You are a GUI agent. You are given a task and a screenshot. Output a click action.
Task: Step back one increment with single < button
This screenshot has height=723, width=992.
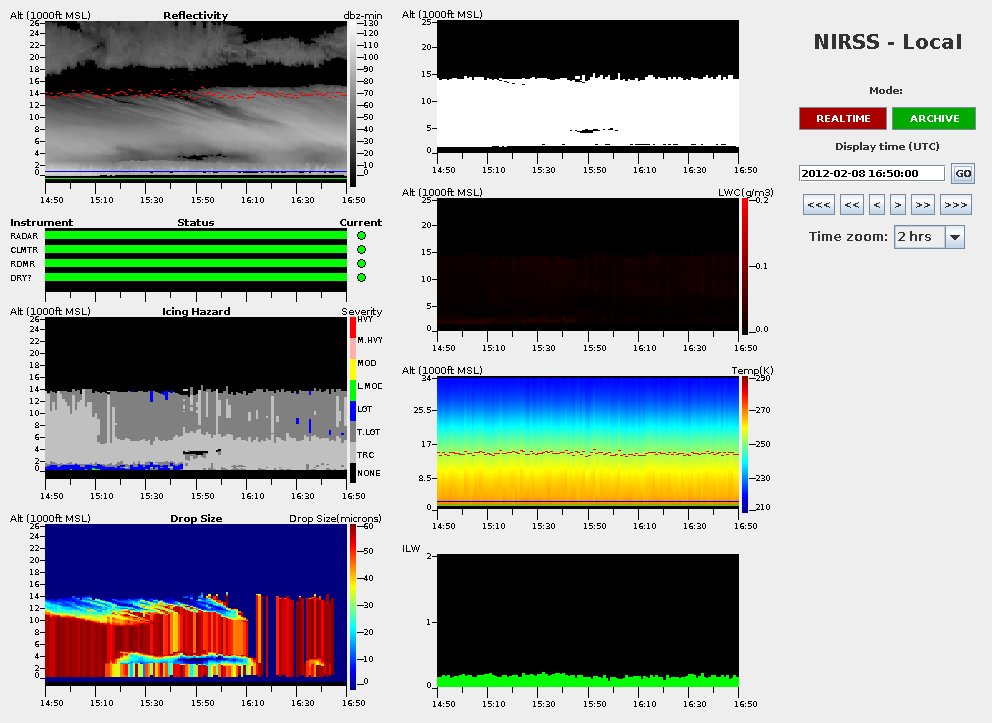click(x=876, y=205)
